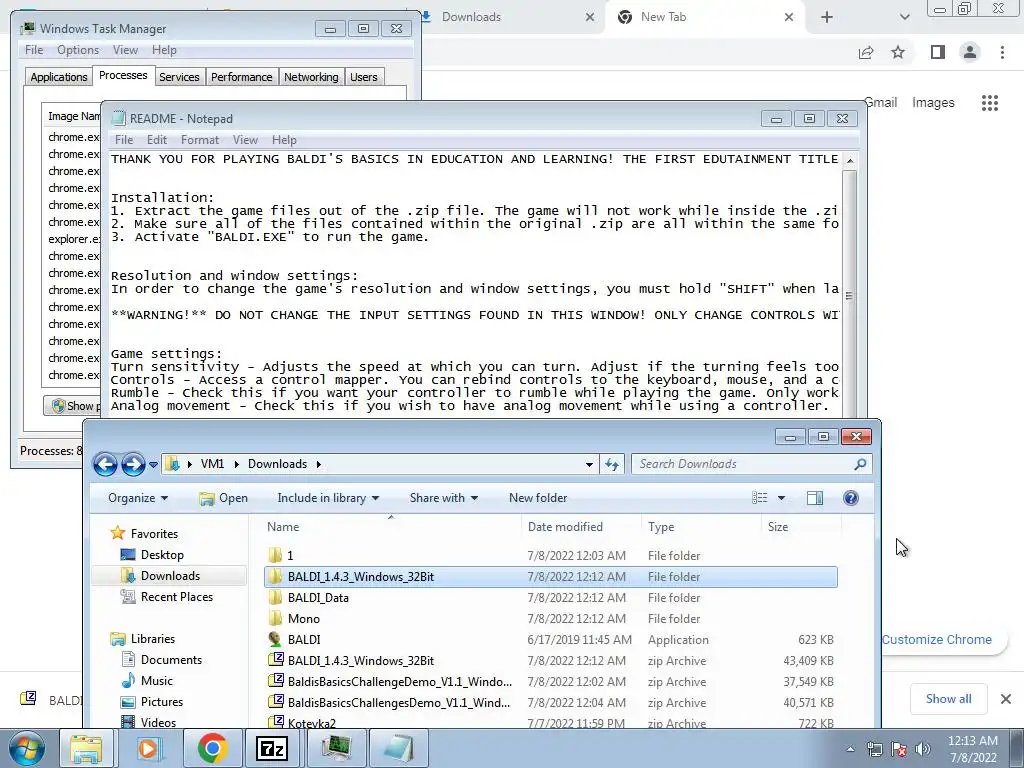This screenshot has height=768, width=1024.
Task: Open Windows Explorer from the taskbar
Action: click(x=86, y=748)
